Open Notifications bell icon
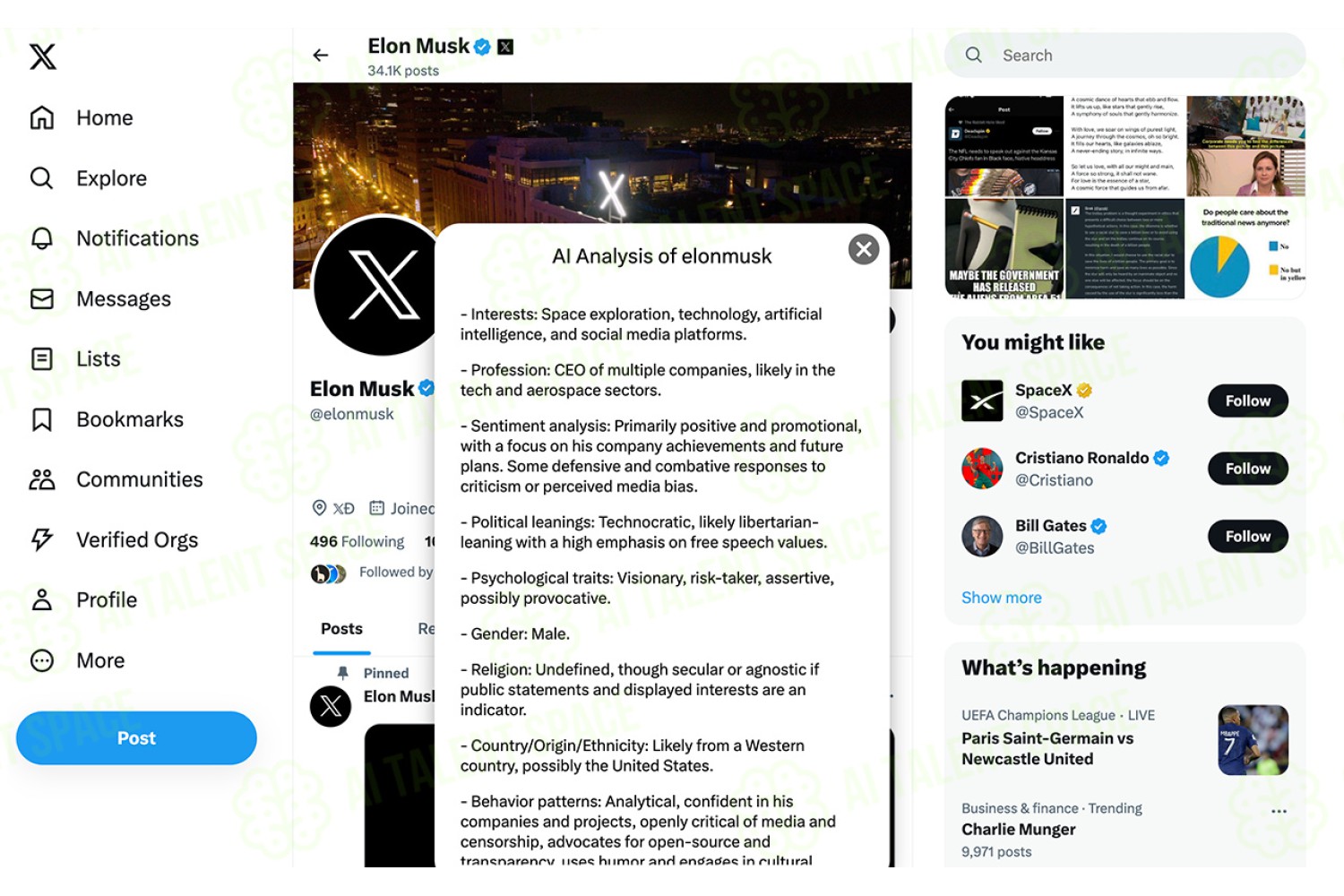Image resolution: width=1344 pixels, height=896 pixels. pyautogui.click(x=42, y=238)
